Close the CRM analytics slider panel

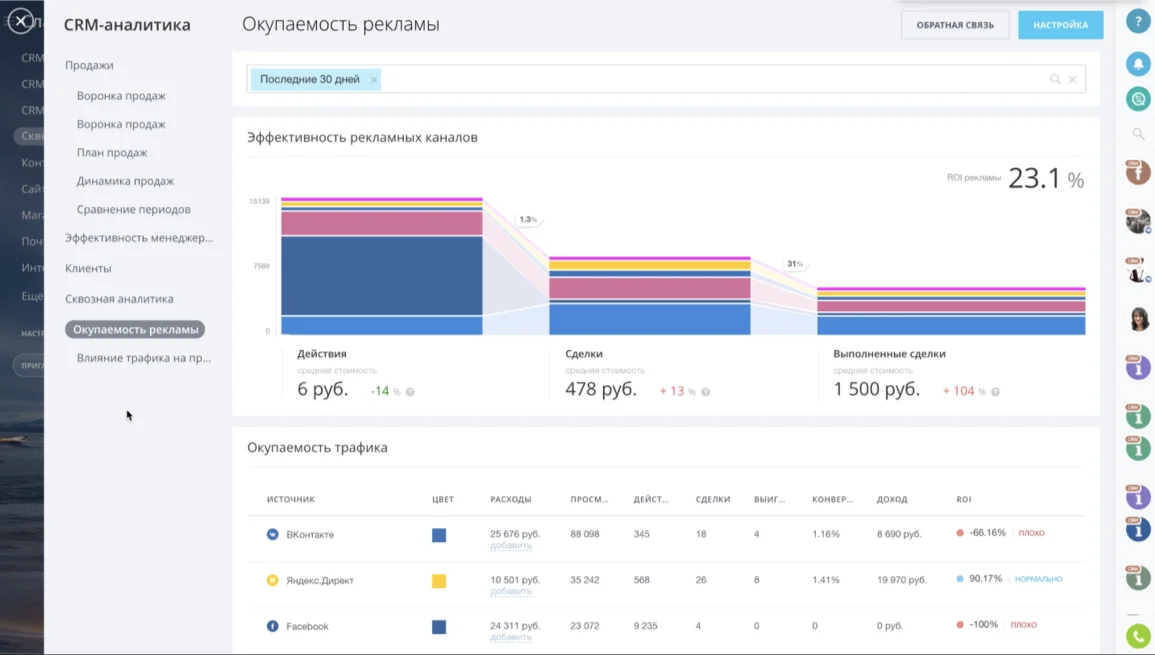20,20
